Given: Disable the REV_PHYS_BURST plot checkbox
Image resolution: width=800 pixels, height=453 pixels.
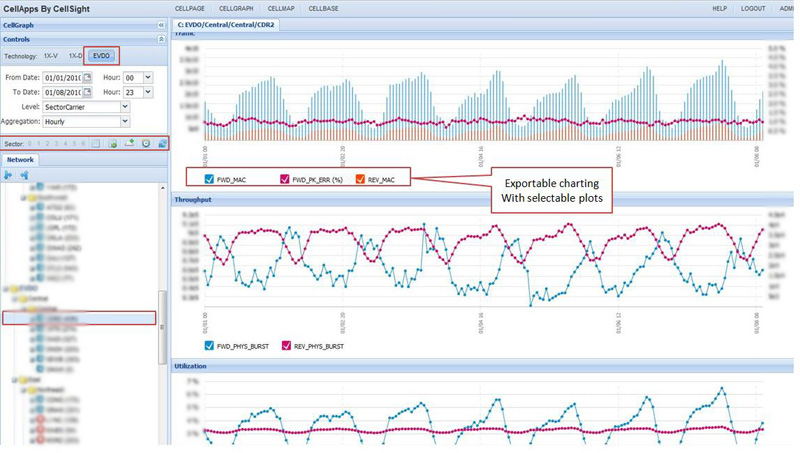Looking at the screenshot, I should [x=286, y=346].
